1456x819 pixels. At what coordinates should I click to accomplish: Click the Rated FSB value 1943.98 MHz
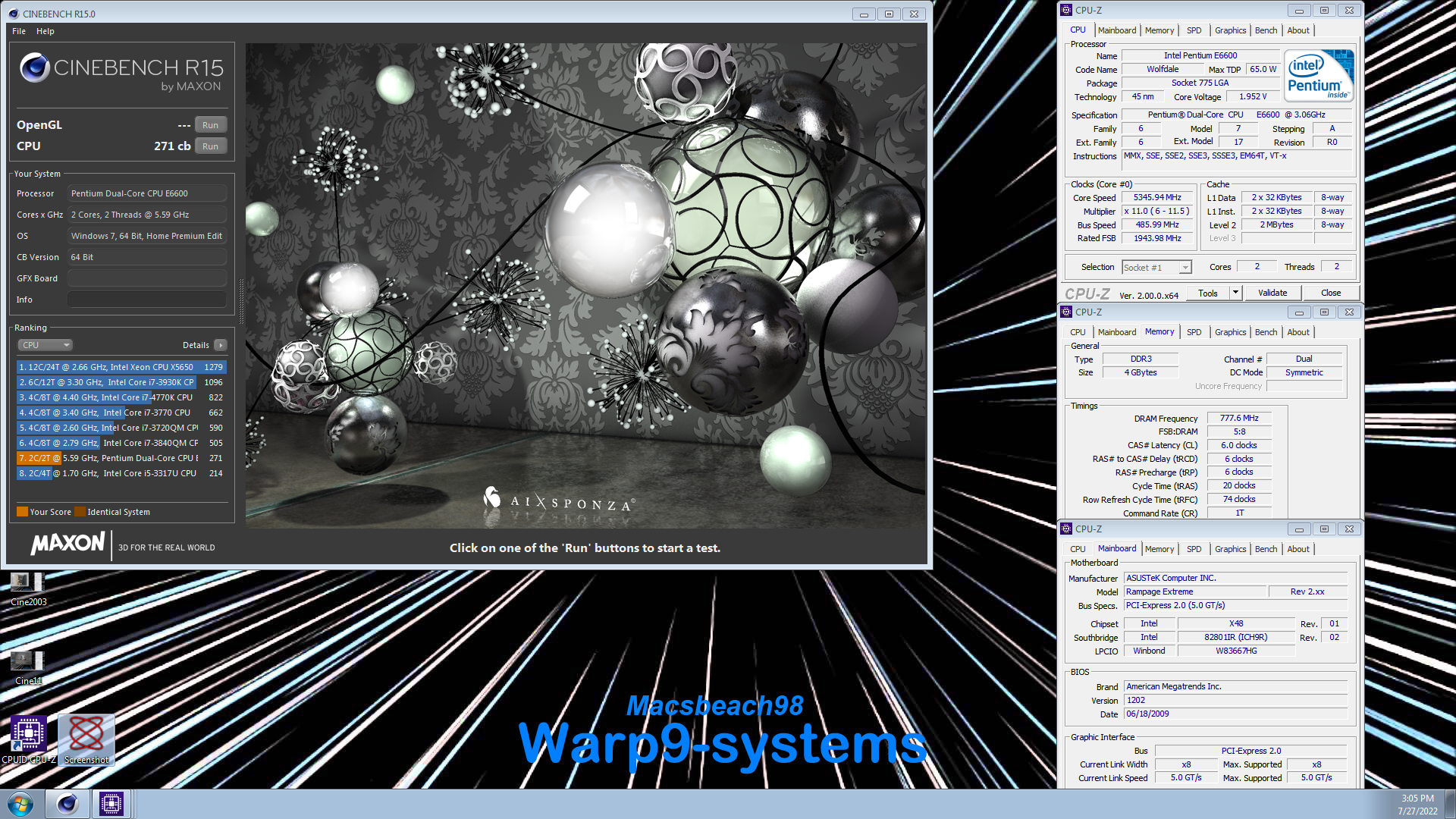pyautogui.click(x=1157, y=238)
